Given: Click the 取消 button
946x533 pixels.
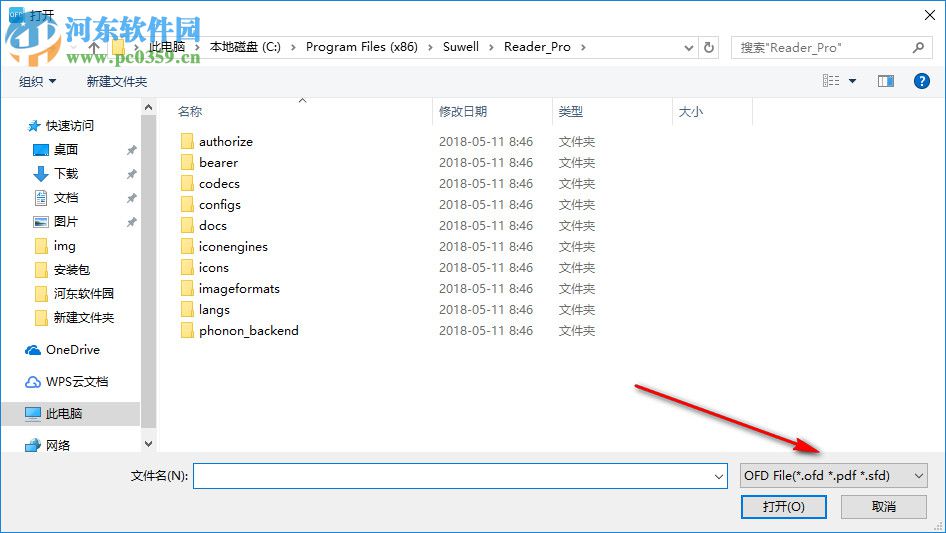Looking at the screenshot, I should [884, 506].
